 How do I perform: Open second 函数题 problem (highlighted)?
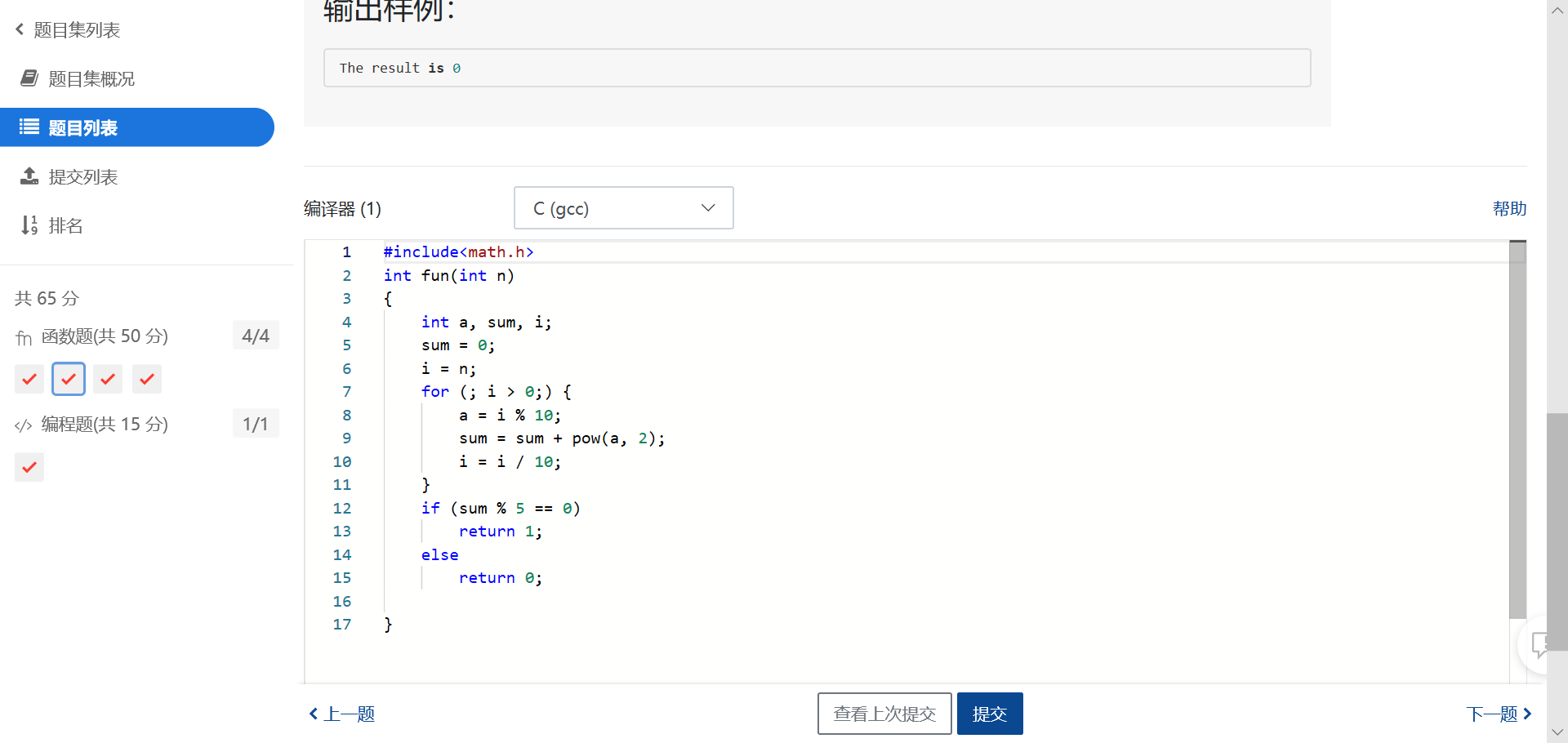pos(69,379)
